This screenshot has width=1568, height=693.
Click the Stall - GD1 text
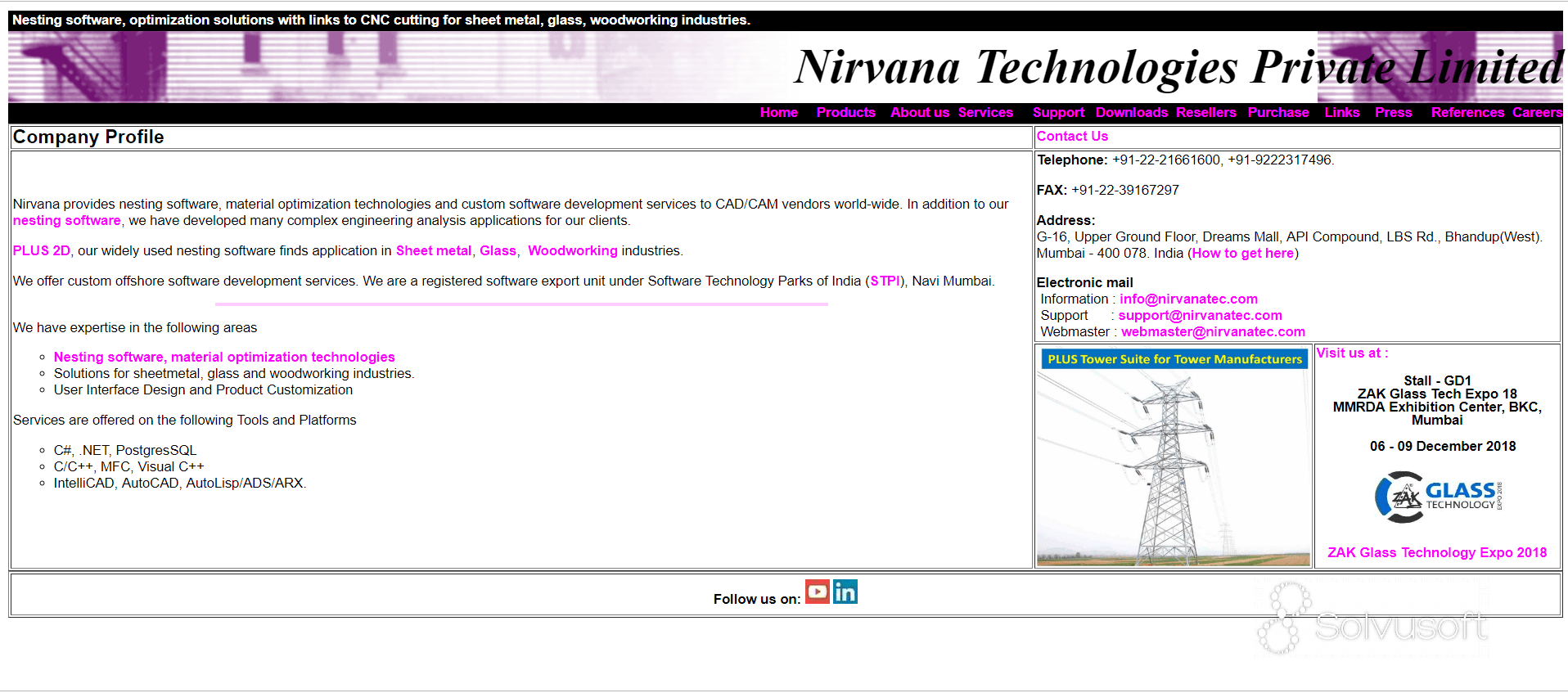click(1437, 381)
